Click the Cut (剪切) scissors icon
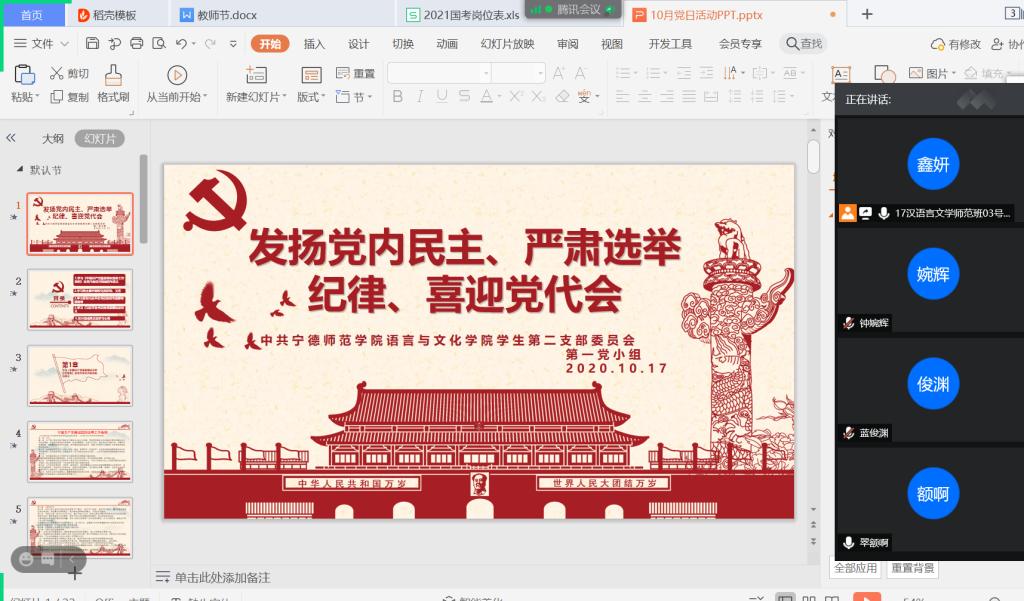This screenshot has height=601, width=1024. click(x=57, y=74)
